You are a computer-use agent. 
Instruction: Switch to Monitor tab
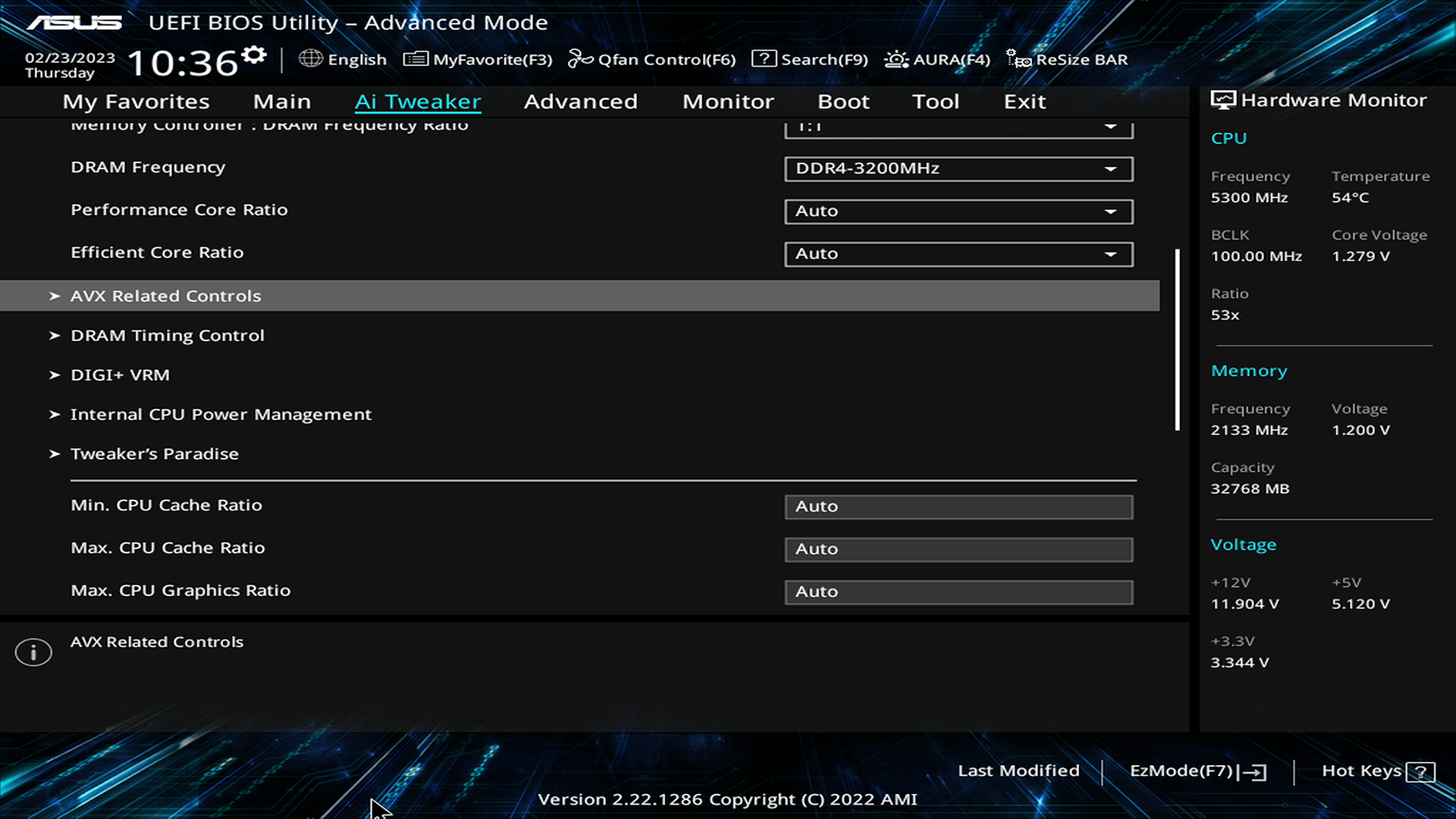(x=728, y=102)
